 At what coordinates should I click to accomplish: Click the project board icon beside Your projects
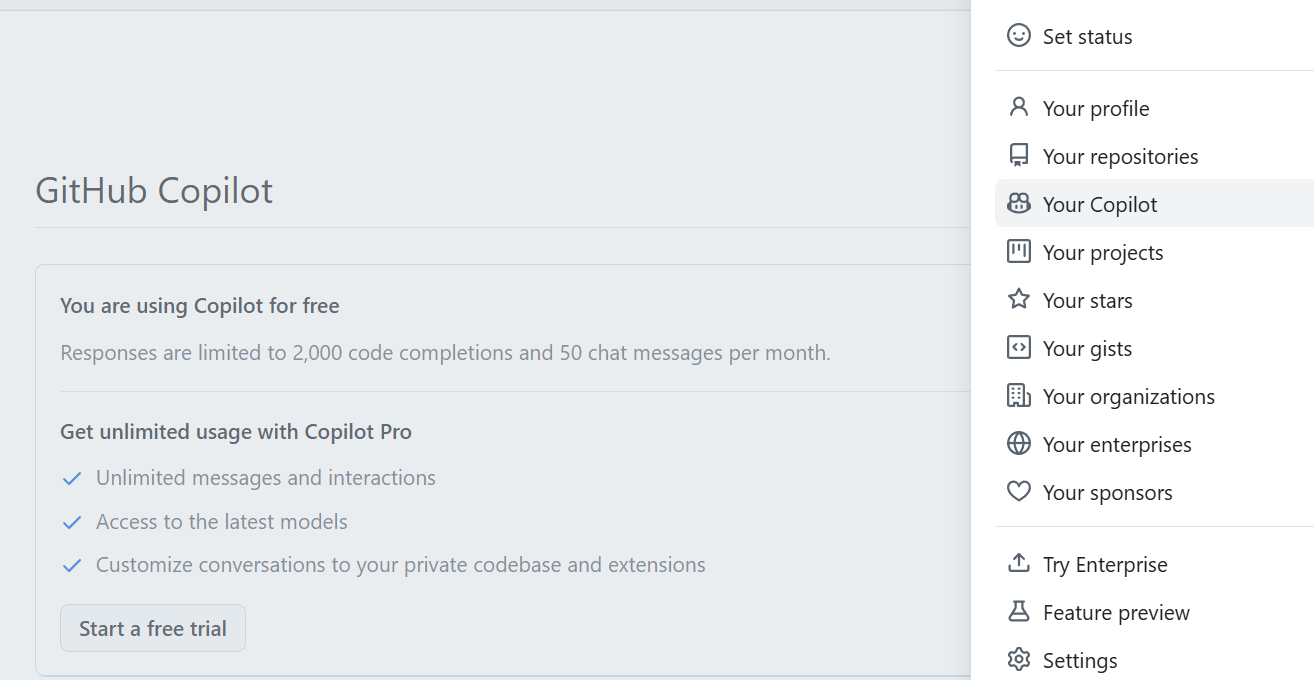1018,251
